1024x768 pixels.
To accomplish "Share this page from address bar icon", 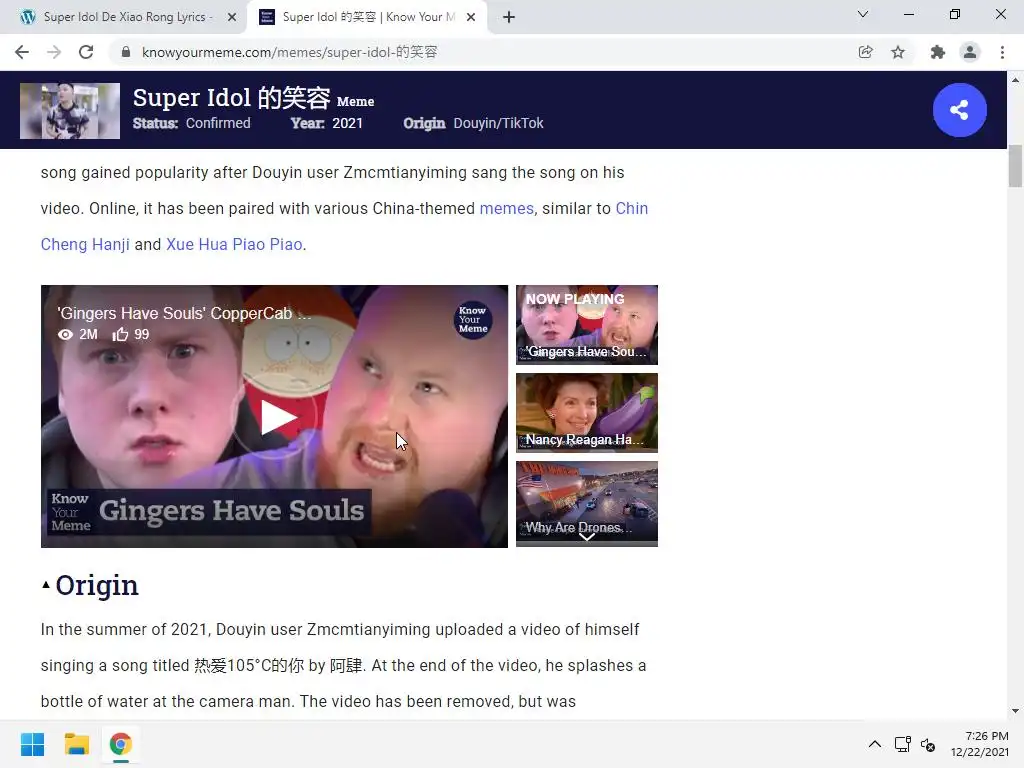I will [865, 52].
